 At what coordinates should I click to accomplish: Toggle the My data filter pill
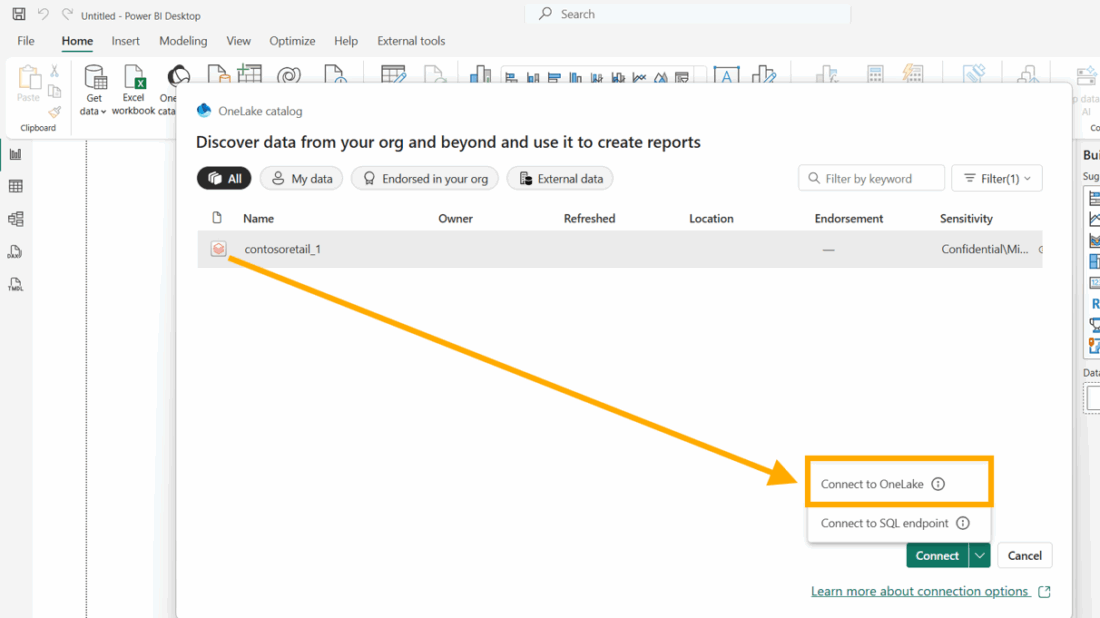(x=302, y=179)
